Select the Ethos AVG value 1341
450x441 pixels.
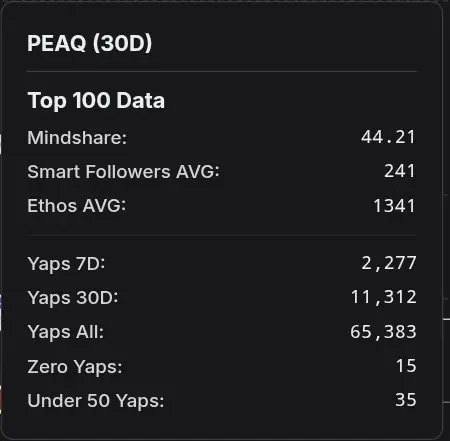click(x=394, y=206)
